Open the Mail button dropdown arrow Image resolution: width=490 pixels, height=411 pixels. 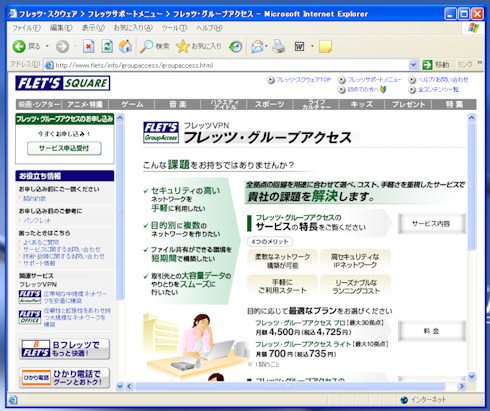click(x=266, y=46)
